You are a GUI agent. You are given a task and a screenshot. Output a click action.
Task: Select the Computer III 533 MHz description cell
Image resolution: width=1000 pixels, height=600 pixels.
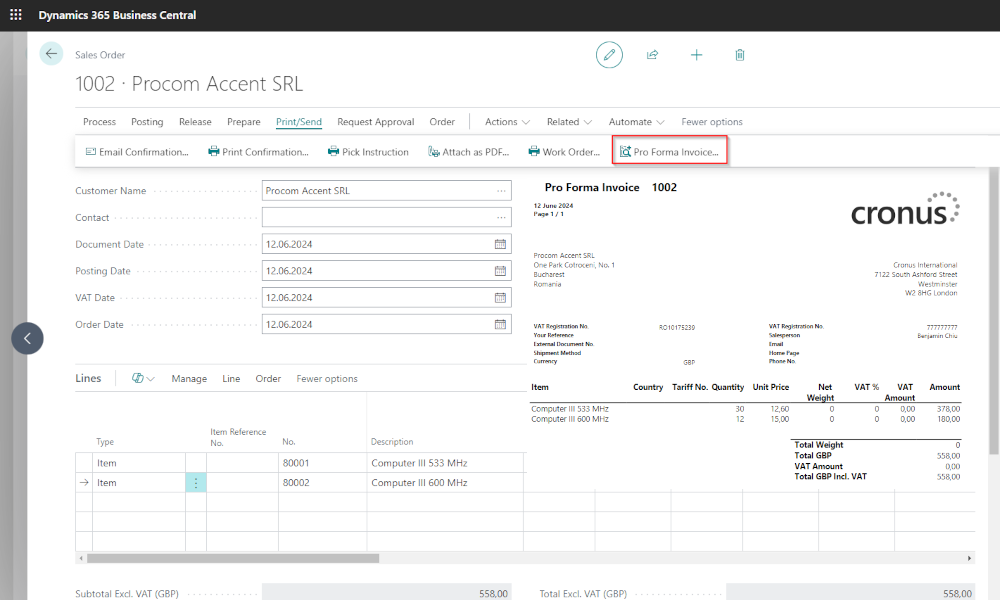tap(445, 463)
